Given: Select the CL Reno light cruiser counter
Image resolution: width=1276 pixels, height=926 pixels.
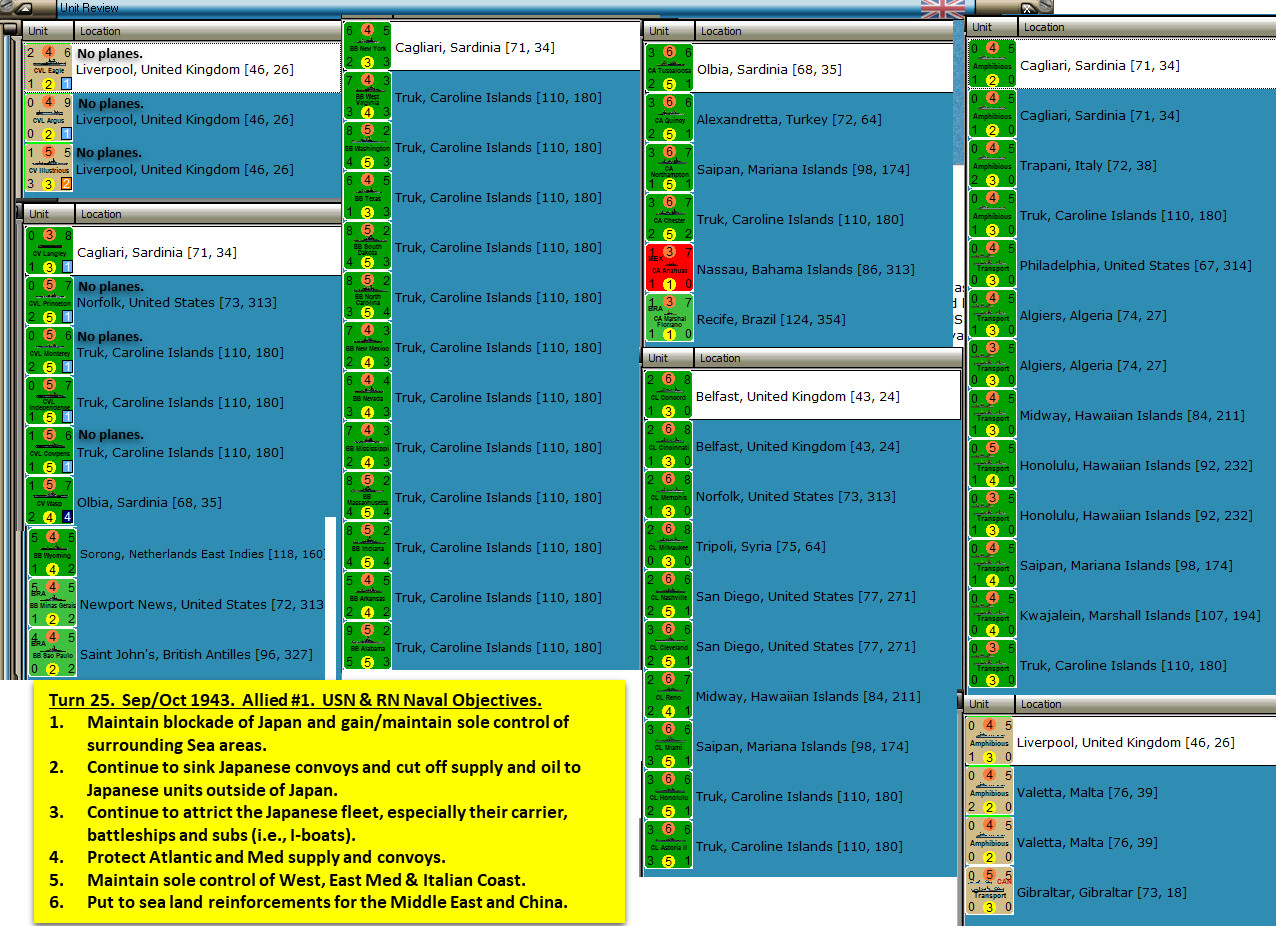Looking at the screenshot, I should click(669, 695).
